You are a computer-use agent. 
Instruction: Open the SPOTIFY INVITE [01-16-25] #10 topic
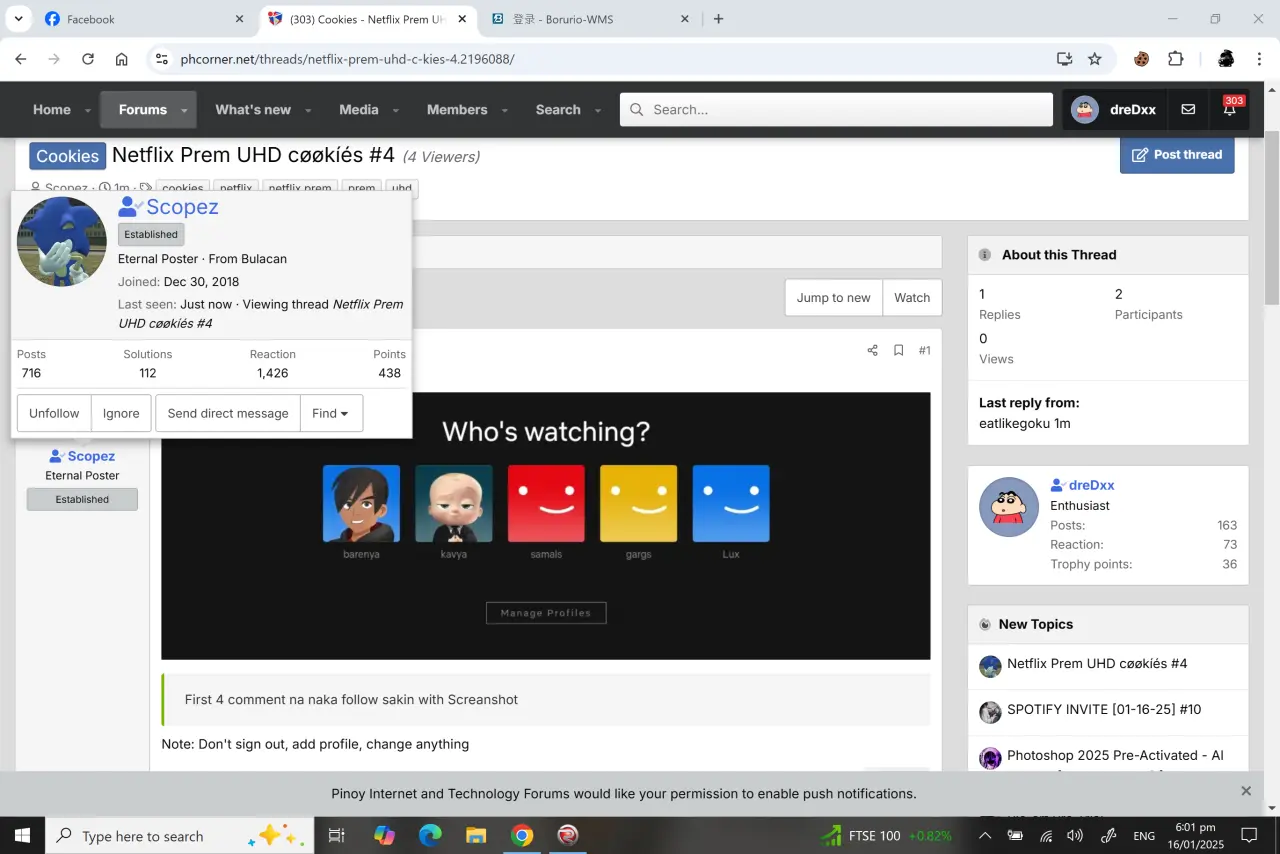coord(1104,709)
